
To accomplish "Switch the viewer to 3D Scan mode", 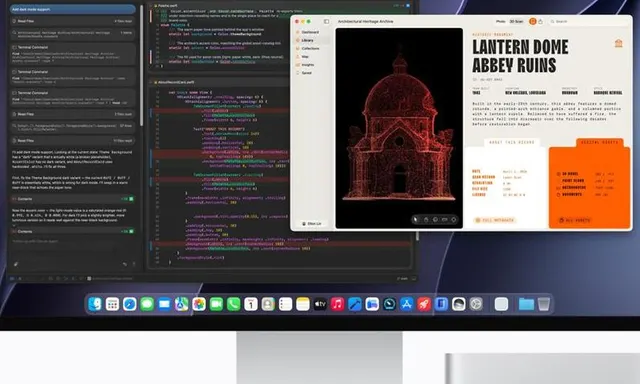I will (x=516, y=21).
